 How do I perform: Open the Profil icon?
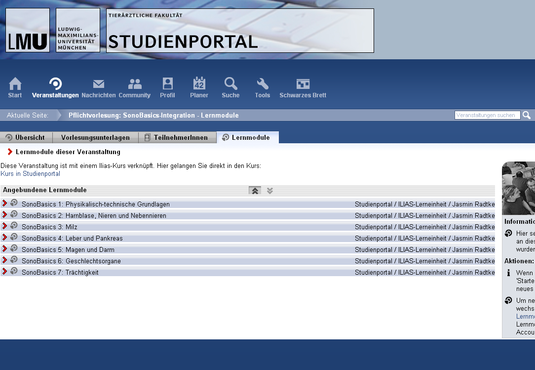(x=168, y=84)
